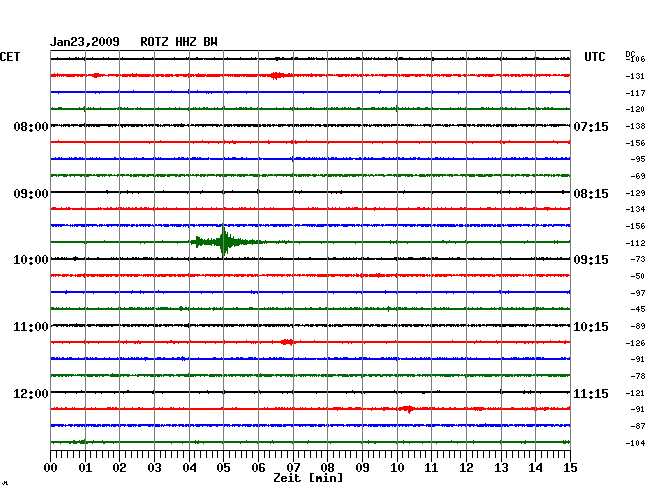Click the "Zeit [min]" axis title
Screen dimensions: 650x494
[308, 478]
